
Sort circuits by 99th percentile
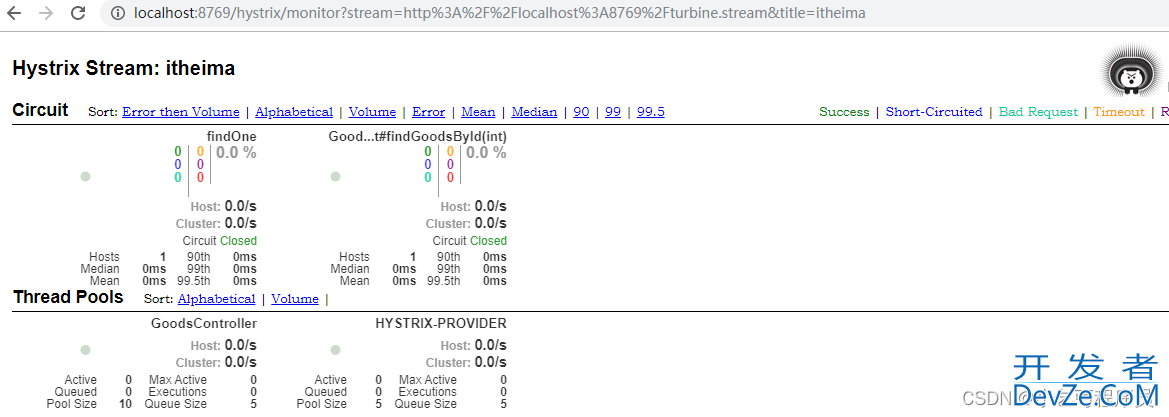[x=613, y=112]
